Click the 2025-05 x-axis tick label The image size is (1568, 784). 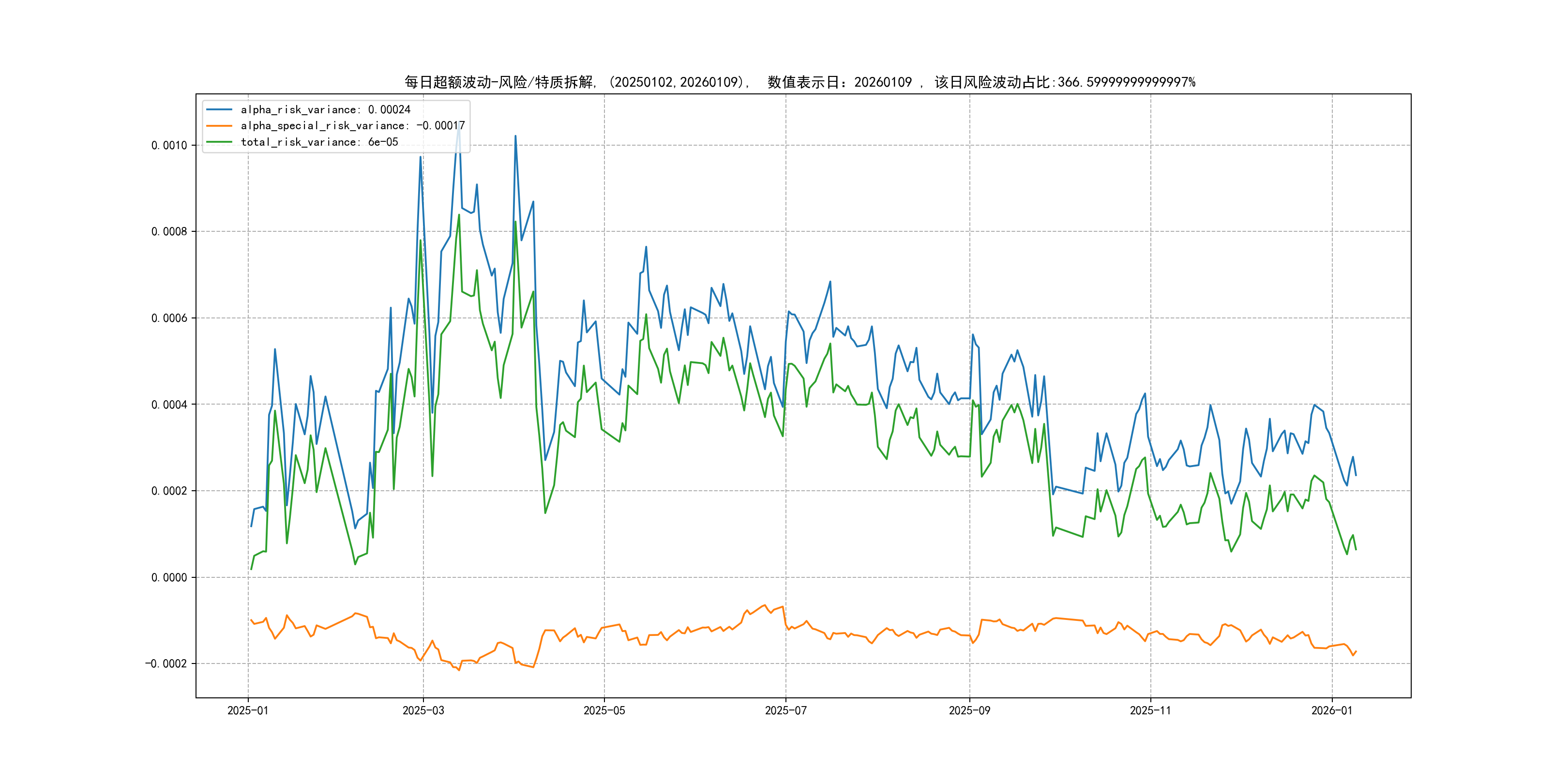pyautogui.click(x=604, y=710)
